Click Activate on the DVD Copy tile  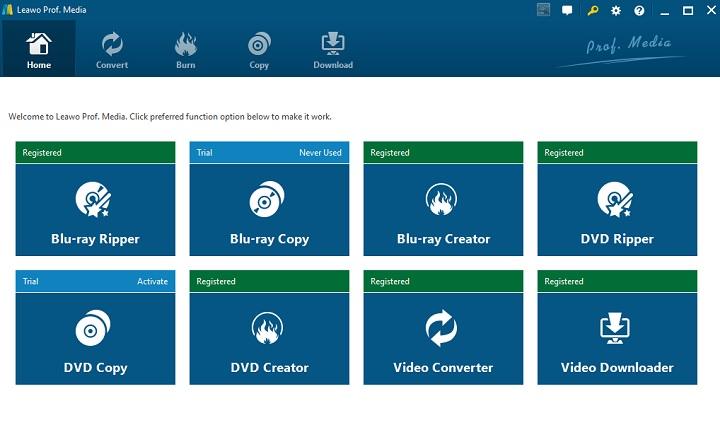point(152,282)
